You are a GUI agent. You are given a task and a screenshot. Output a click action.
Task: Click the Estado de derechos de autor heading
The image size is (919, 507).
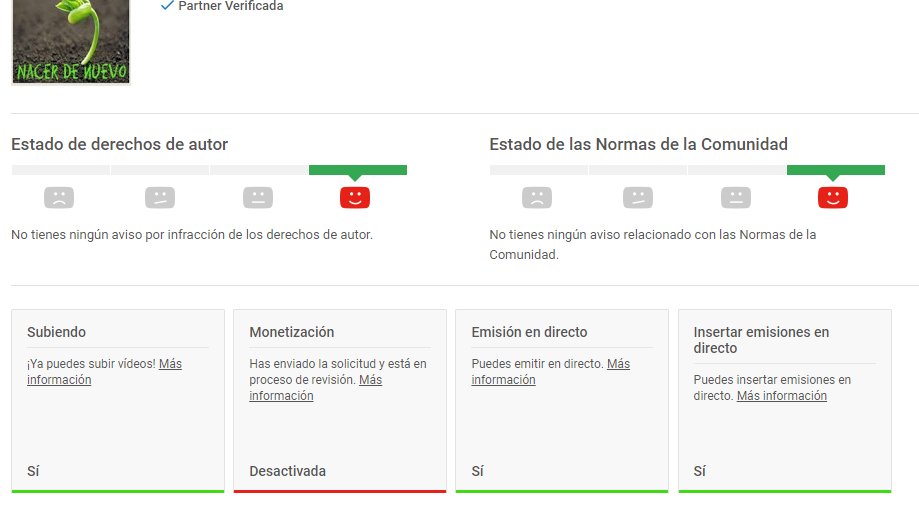point(120,144)
